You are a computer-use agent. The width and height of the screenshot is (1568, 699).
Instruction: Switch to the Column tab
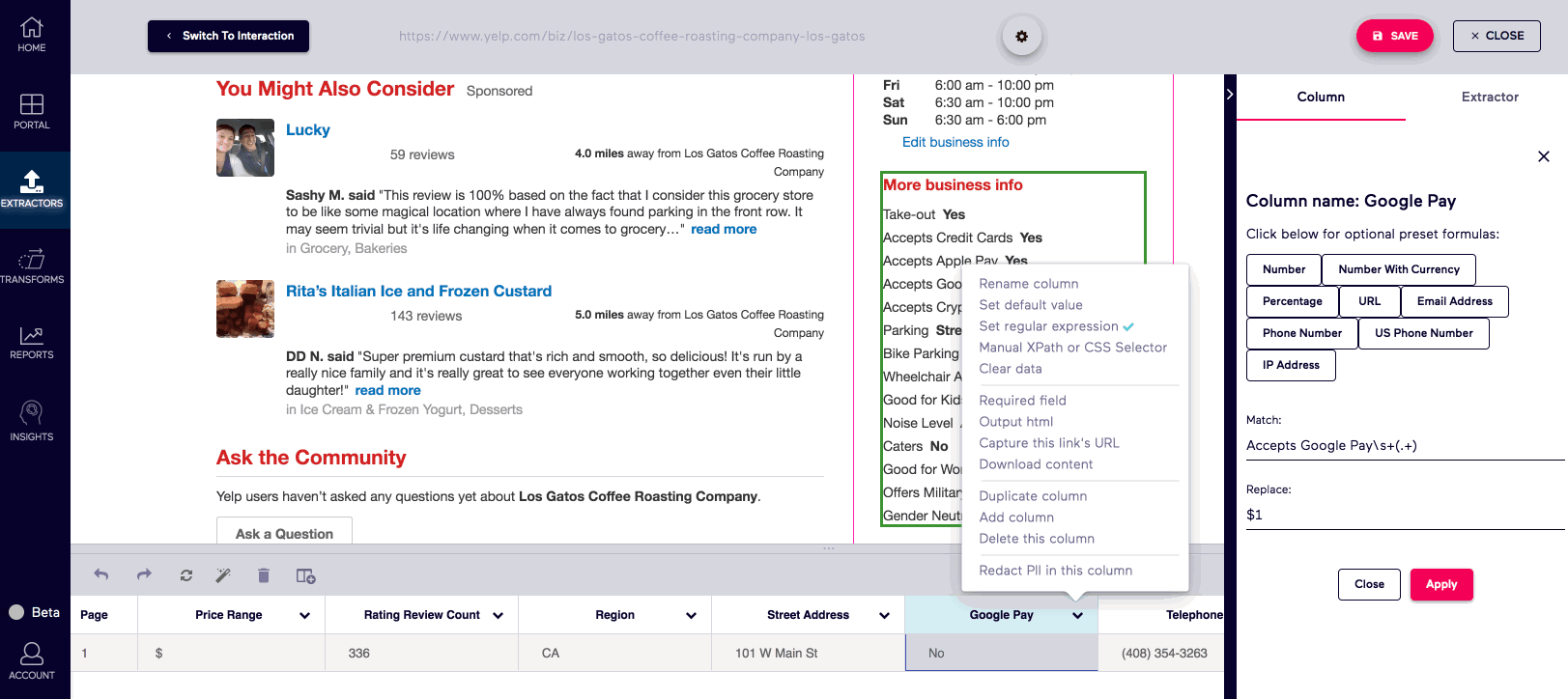point(1321,97)
